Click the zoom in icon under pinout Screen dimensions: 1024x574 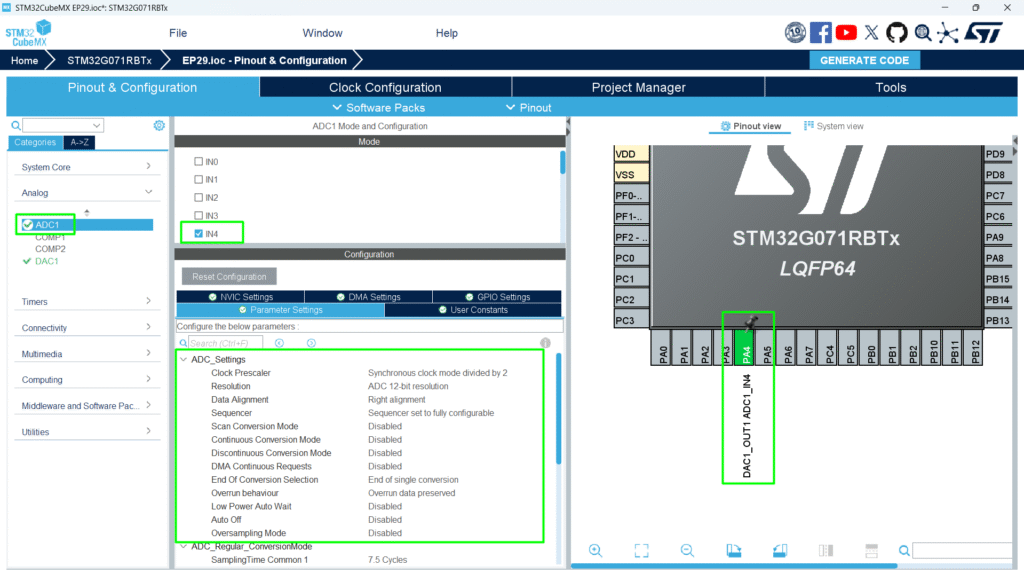tap(595, 550)
